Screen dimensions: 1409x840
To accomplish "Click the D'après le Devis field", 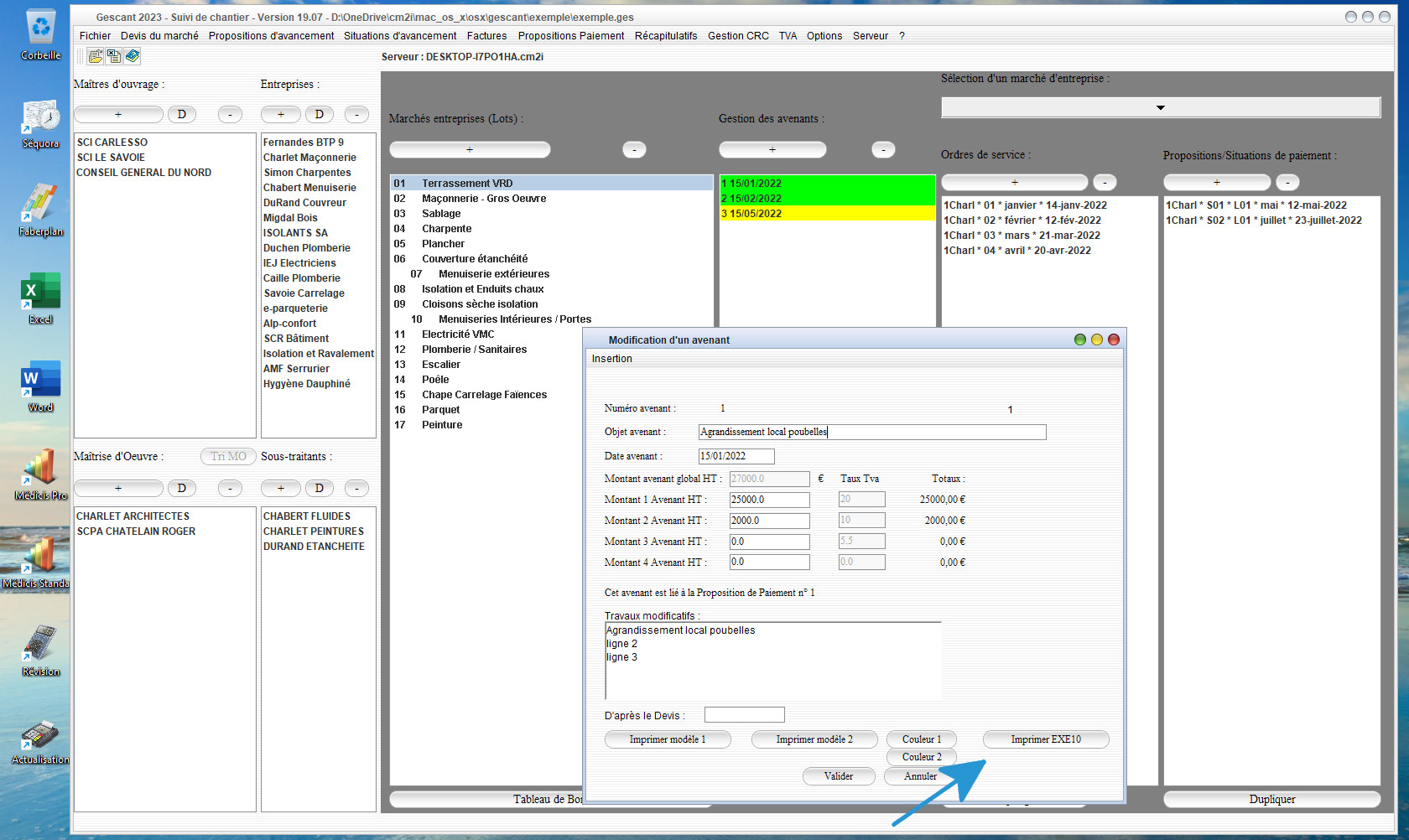I will (745, 715).
